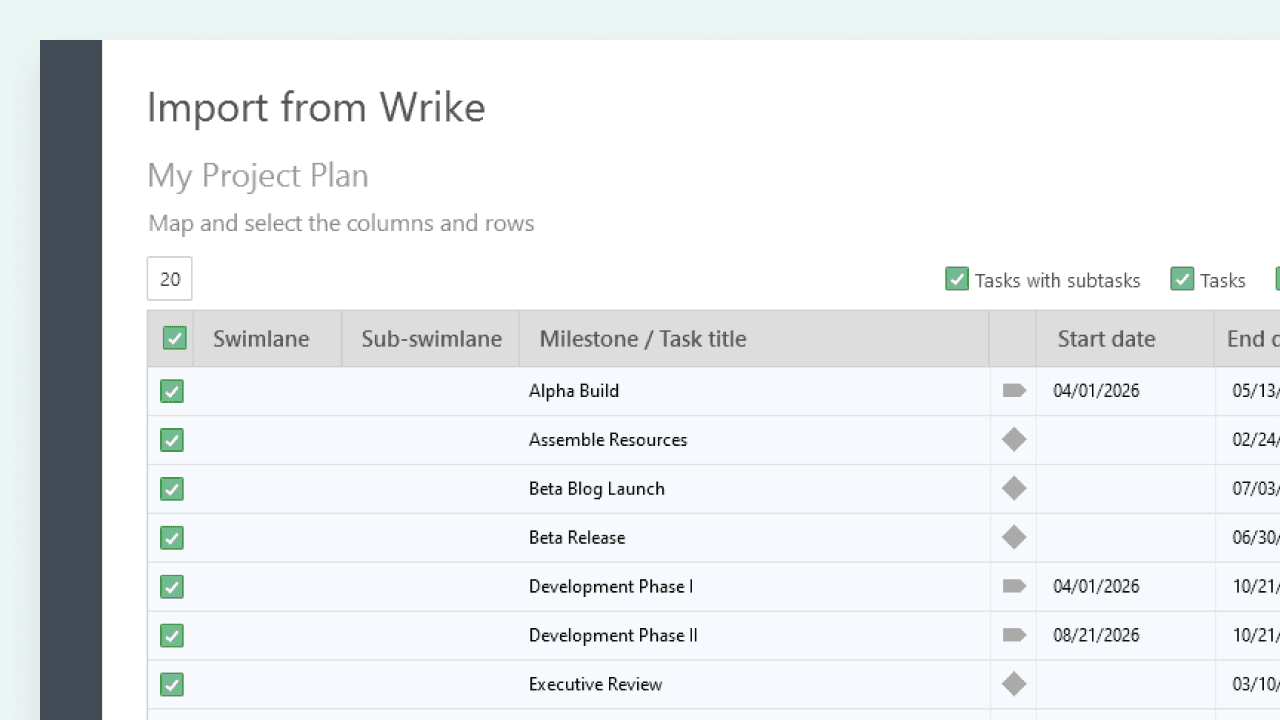Open the Sub-swimlane column mapping header
The image size is (1280, 720).
point(431,339)
